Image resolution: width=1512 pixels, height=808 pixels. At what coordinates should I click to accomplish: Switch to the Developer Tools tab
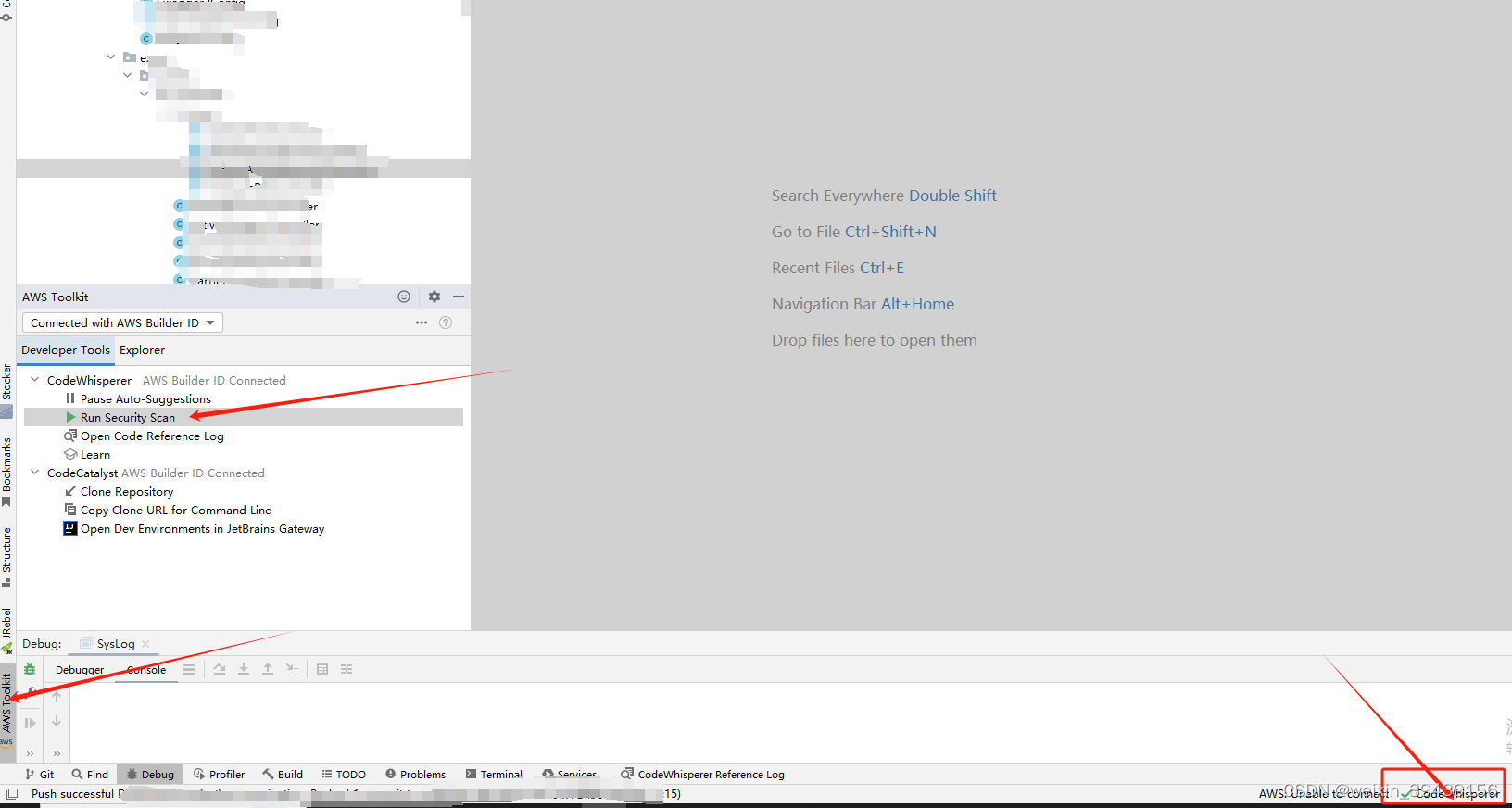click(x=66, y=350)
